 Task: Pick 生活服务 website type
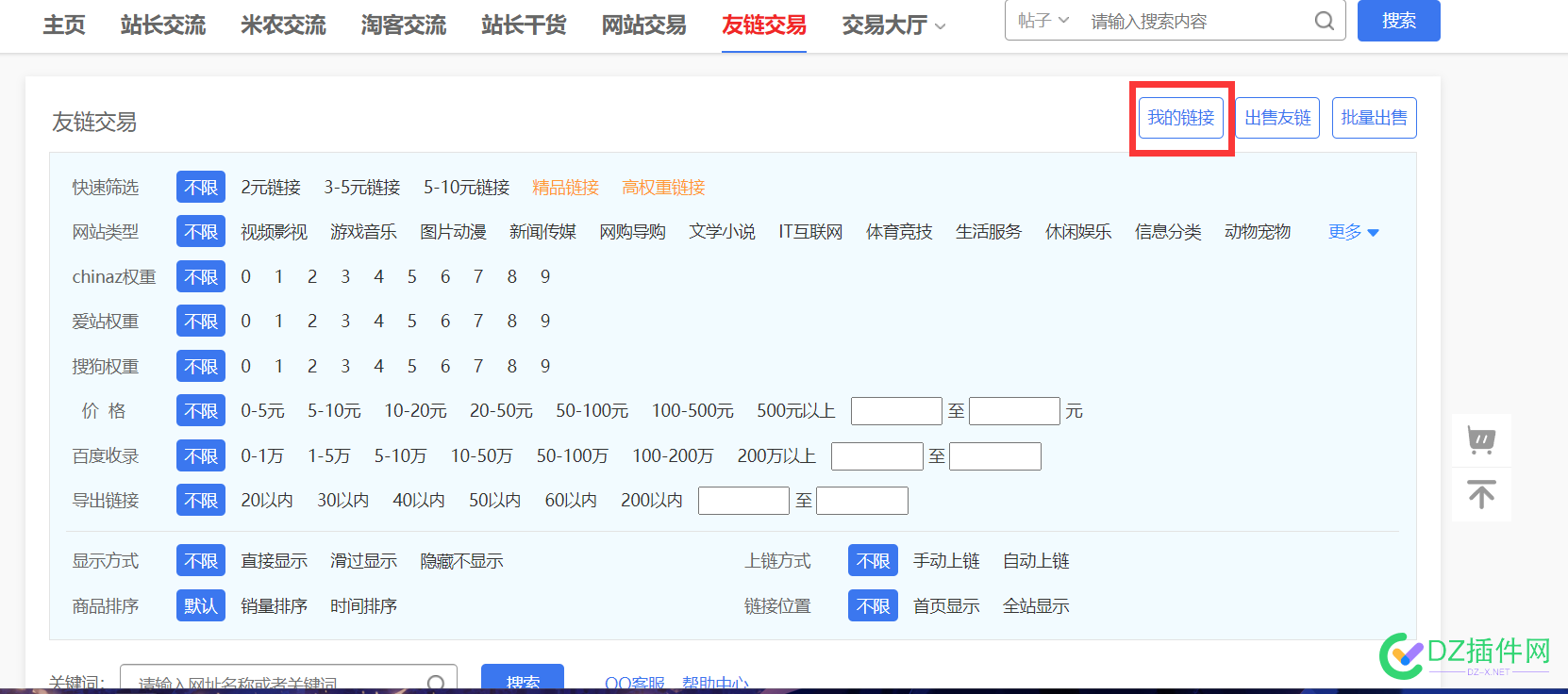(x=989, y=232)
